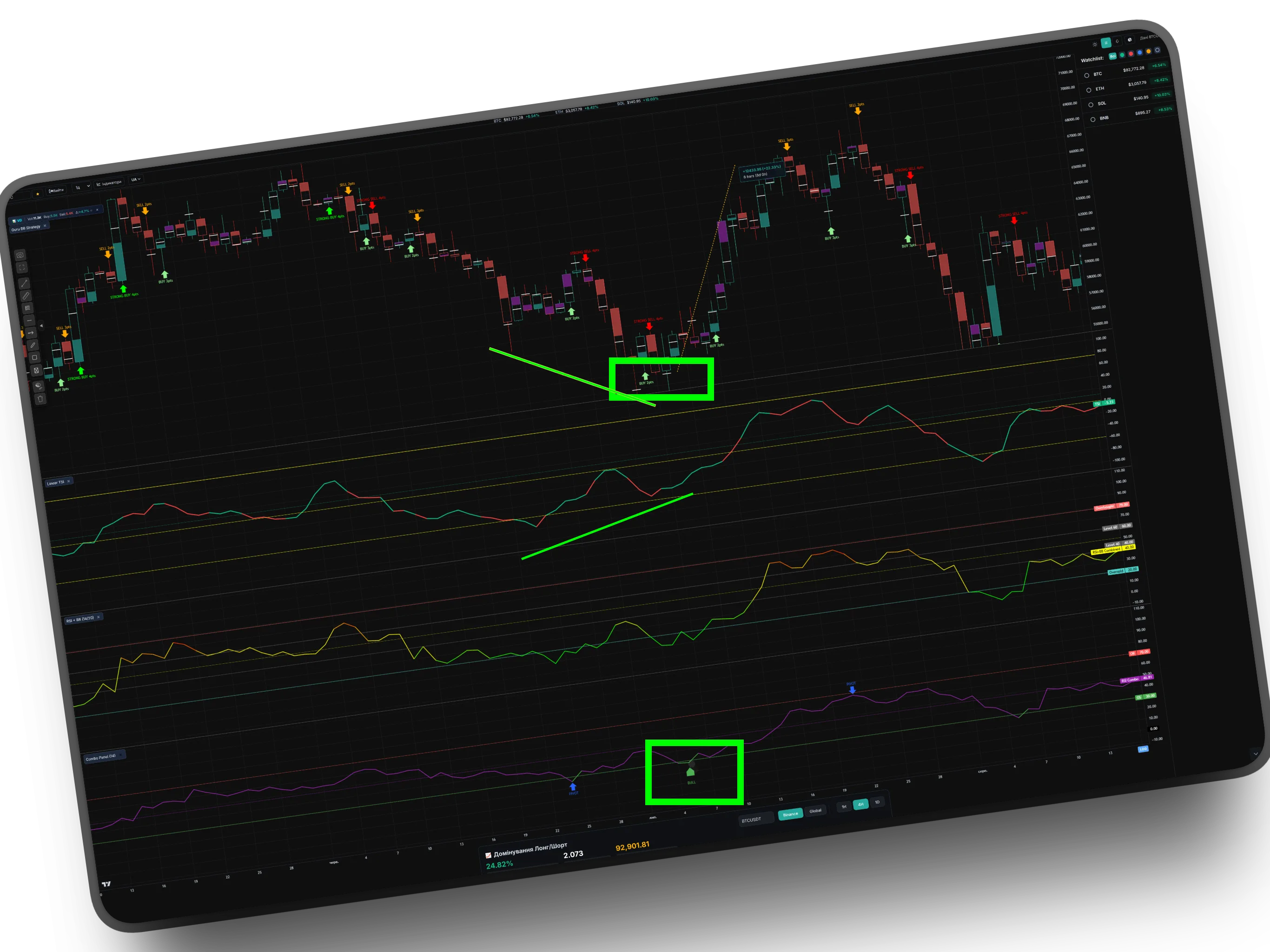Filter watchlist by red color swatch
This screenshot has height=952, width=1270.
(1131, 54)
